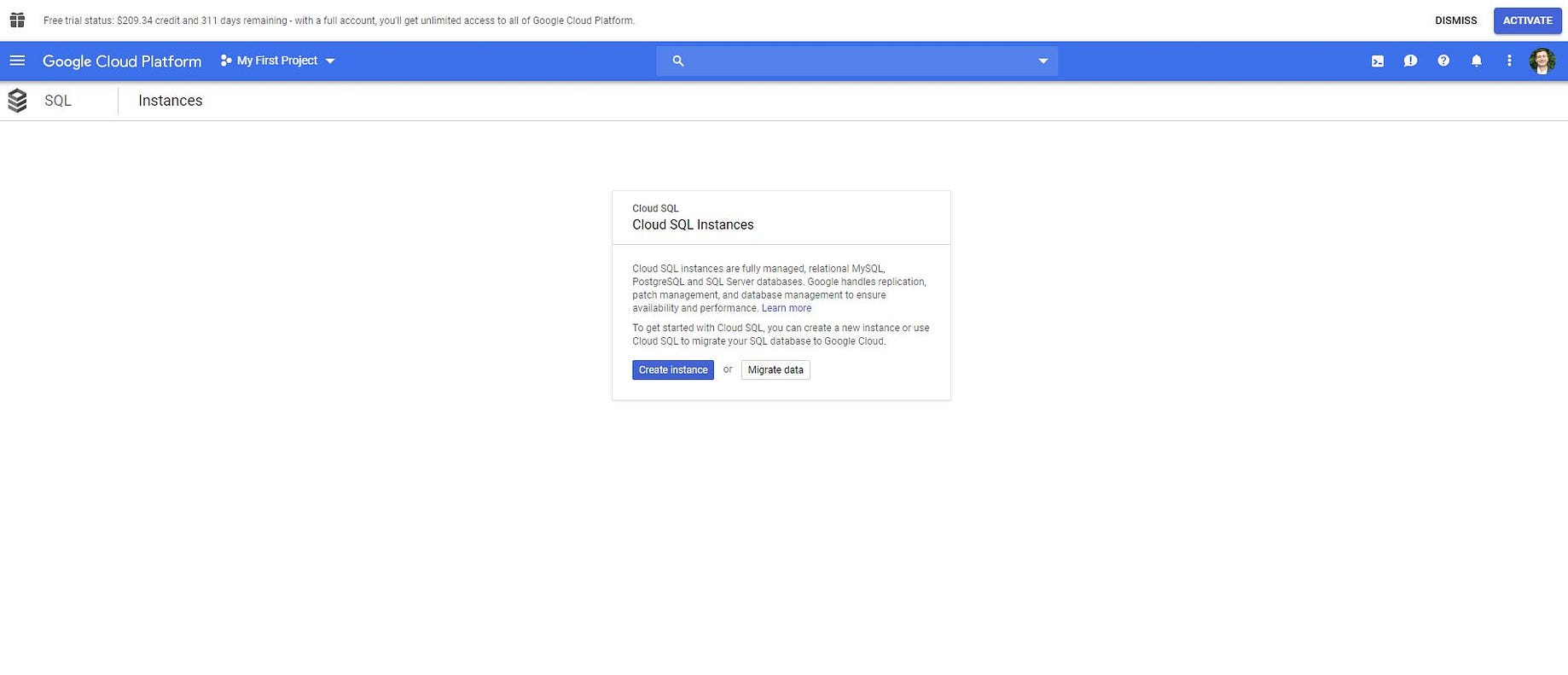This screenshot has width=1568, height=675.
Task: Open the user account avatar
Action: (1542, 61)
